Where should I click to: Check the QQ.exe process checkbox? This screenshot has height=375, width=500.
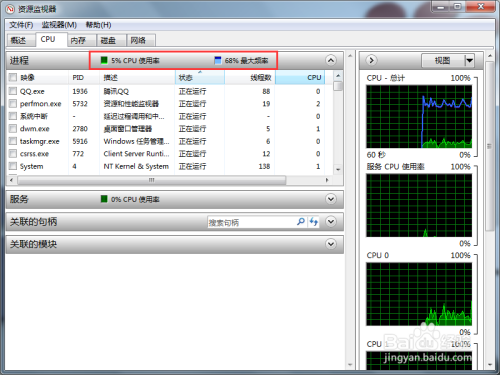(x=13, y=91)
